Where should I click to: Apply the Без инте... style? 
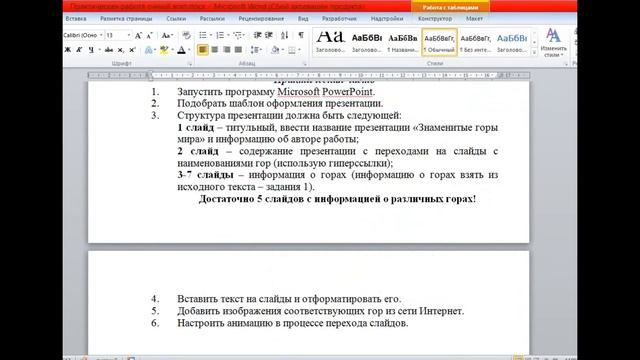pyautogui.click(x=476, y=42)
